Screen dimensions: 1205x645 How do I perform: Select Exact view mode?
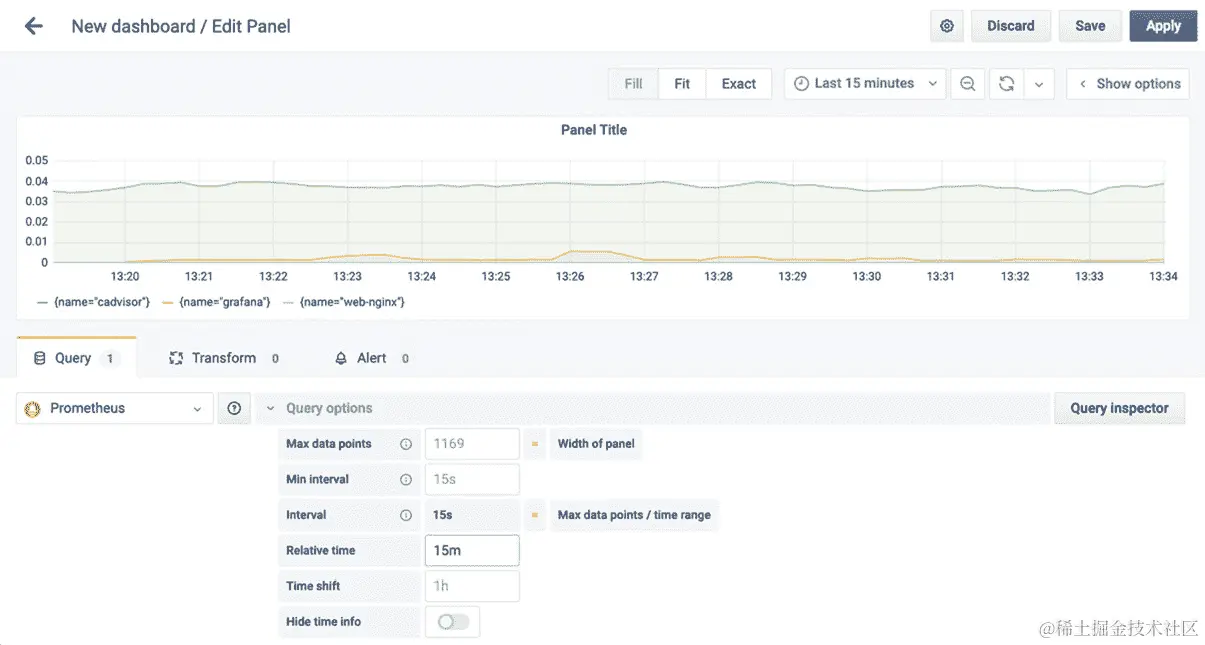tap(739, 84)
